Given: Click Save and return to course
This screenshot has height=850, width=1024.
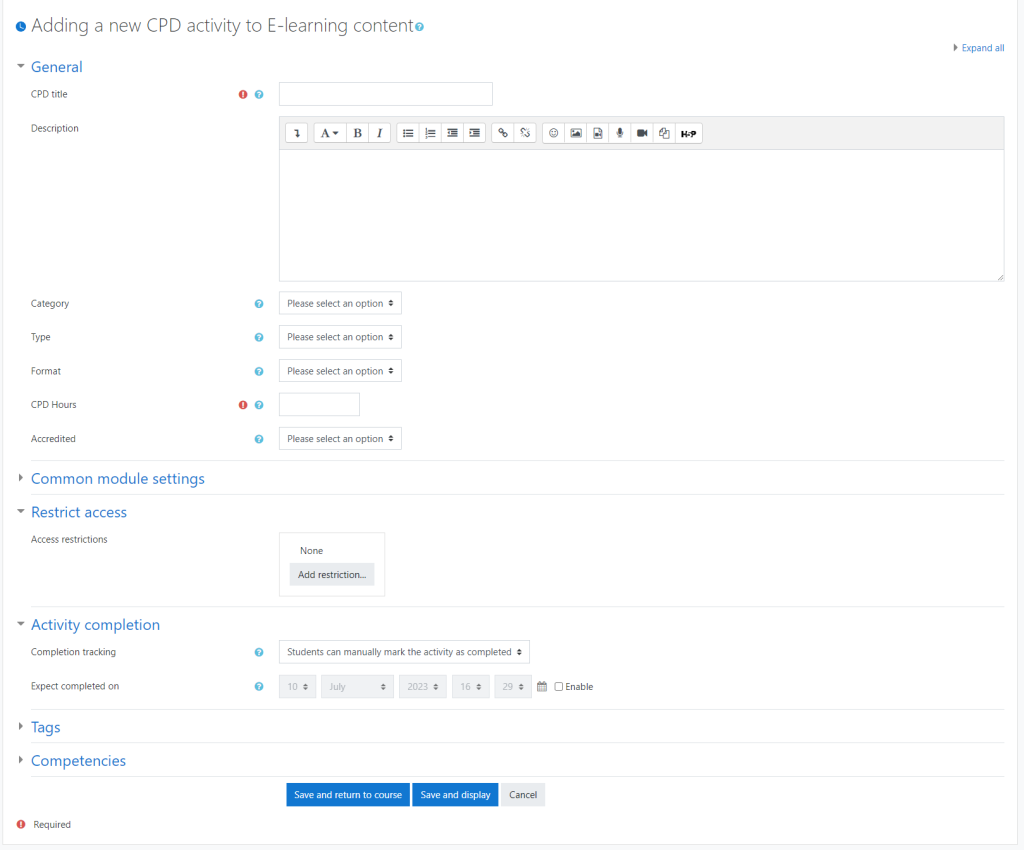Looking at the screenshot, I should [x=348, y=795].
